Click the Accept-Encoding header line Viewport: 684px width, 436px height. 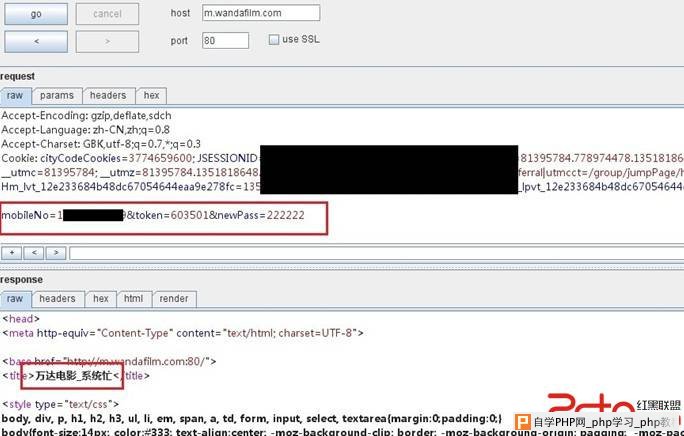(x=86, y=116)
